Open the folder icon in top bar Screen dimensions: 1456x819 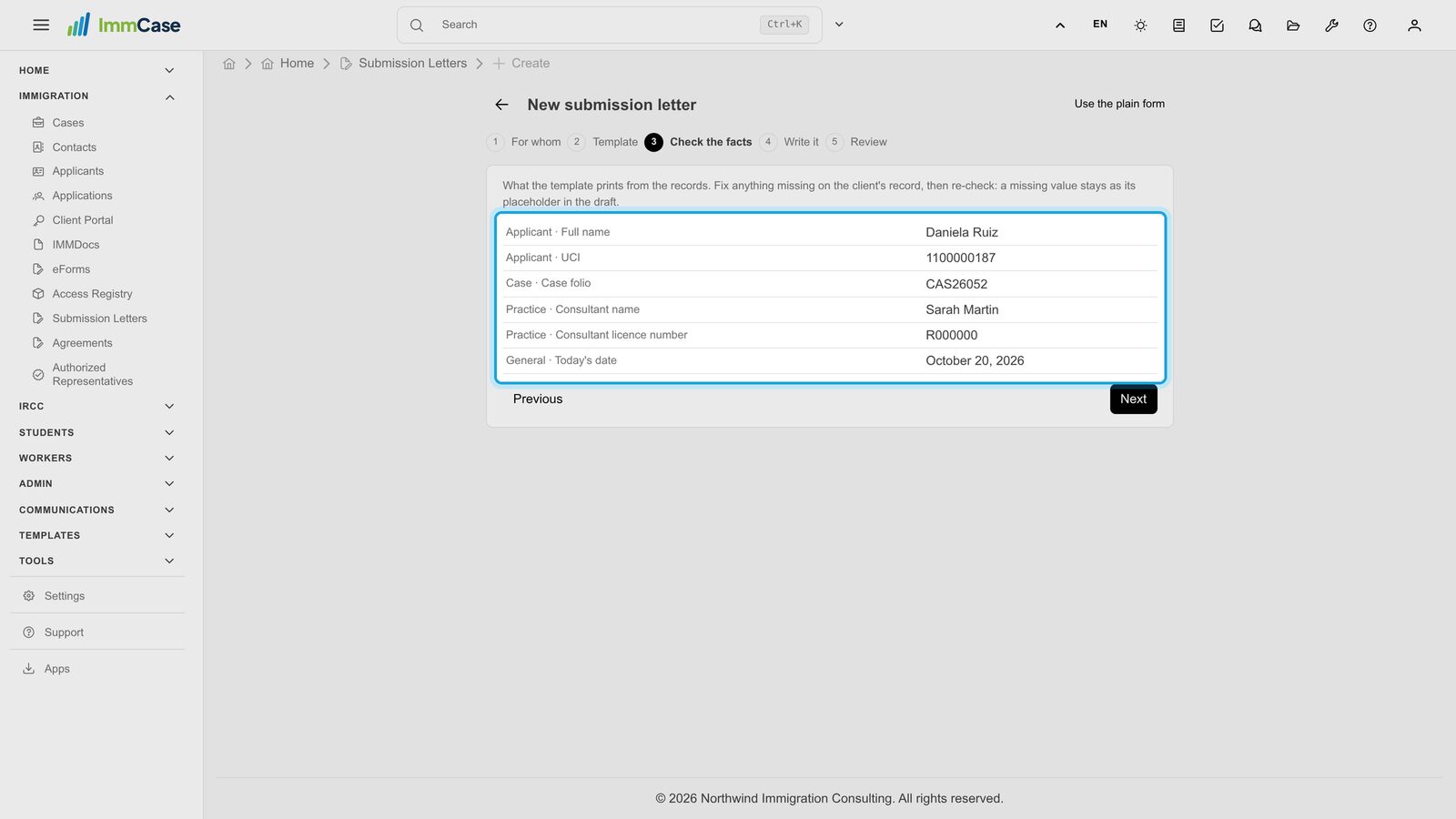click(1293, 25)
